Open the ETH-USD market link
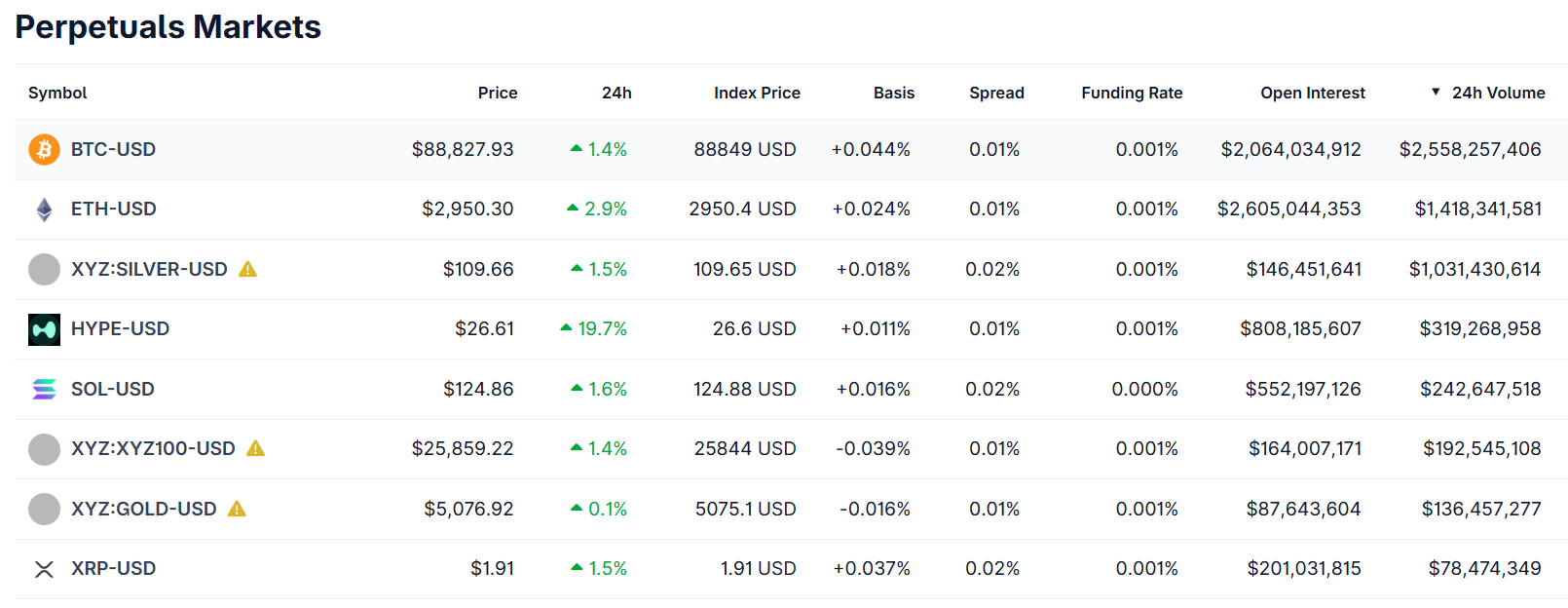 (113, 209)
